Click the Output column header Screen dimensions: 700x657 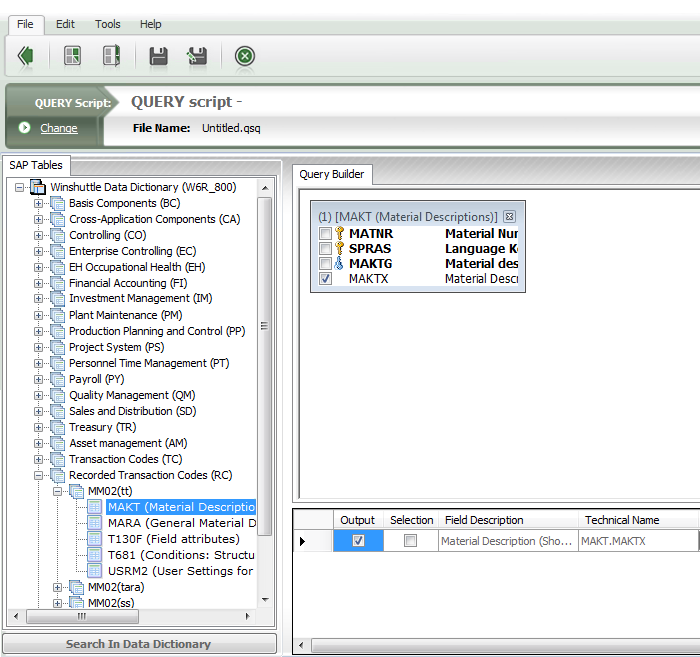click(x=358, y=520)
